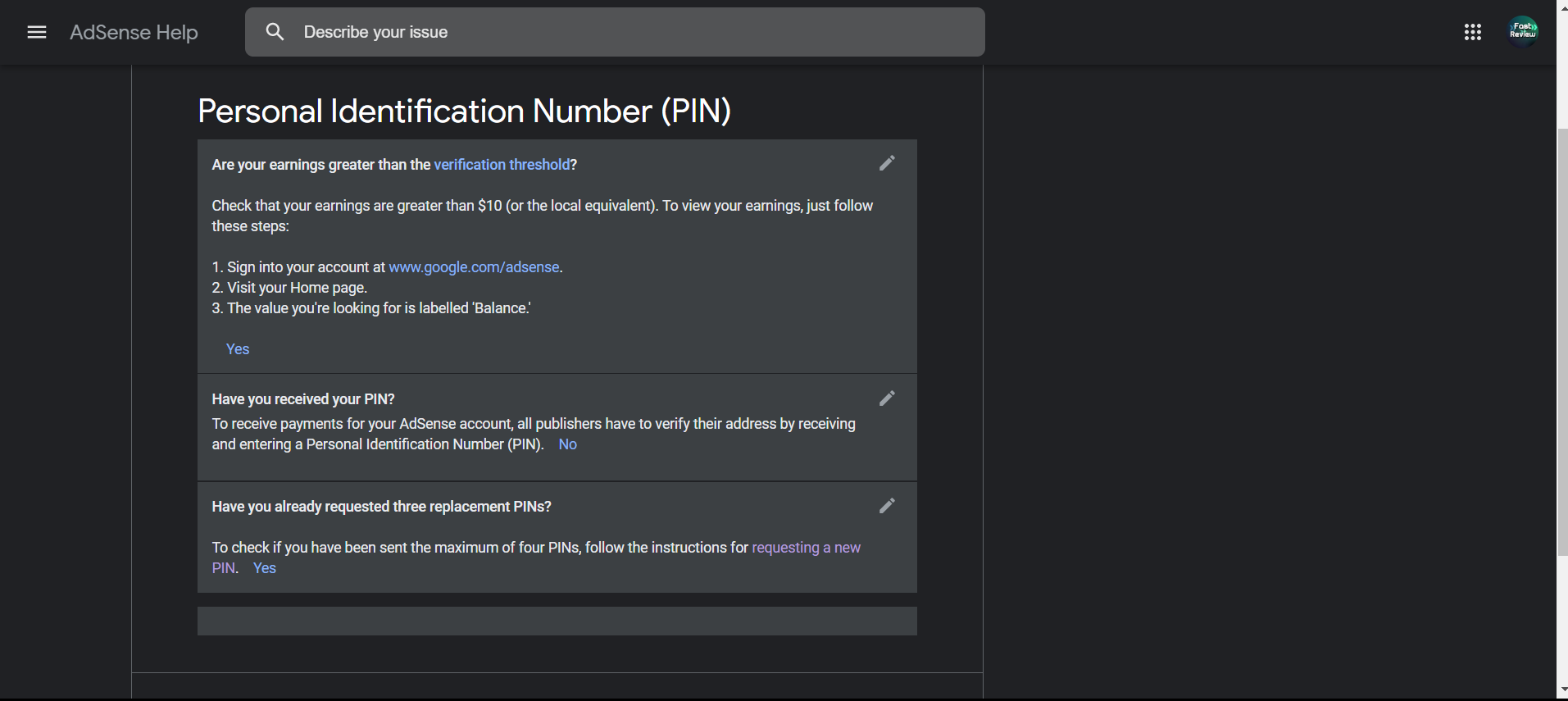Click the AdSense Help title
The height and width of the screenshot is (701, 1568).
point(134,32)
